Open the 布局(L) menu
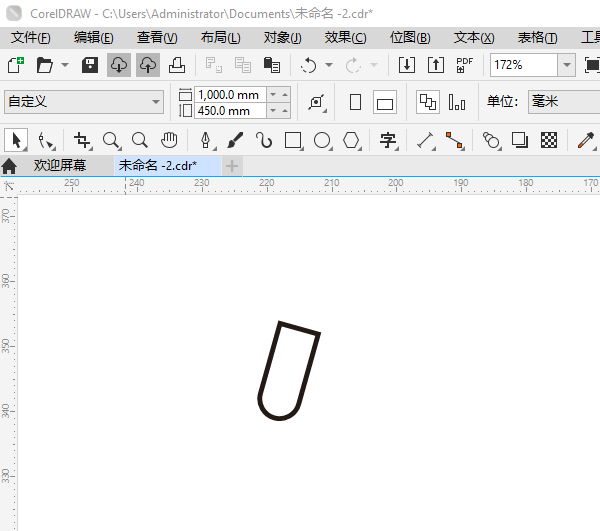The height and width of the screenshot is (531, 600). click(x=220, y=38)
